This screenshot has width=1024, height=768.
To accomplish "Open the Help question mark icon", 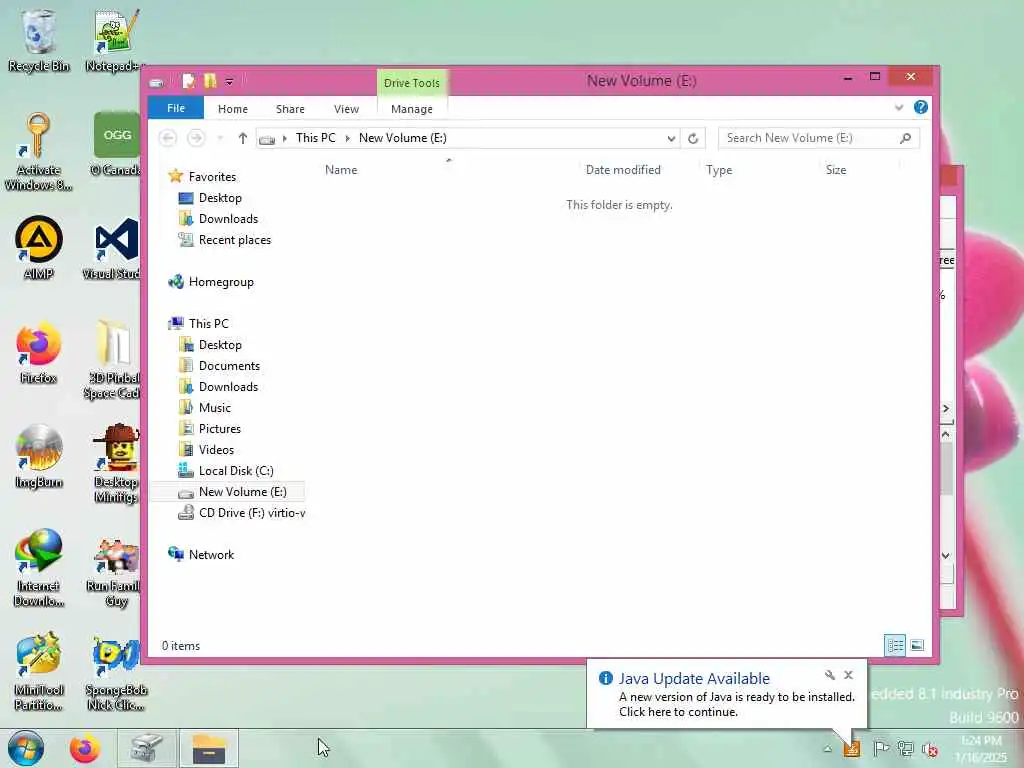I will 921,107.
